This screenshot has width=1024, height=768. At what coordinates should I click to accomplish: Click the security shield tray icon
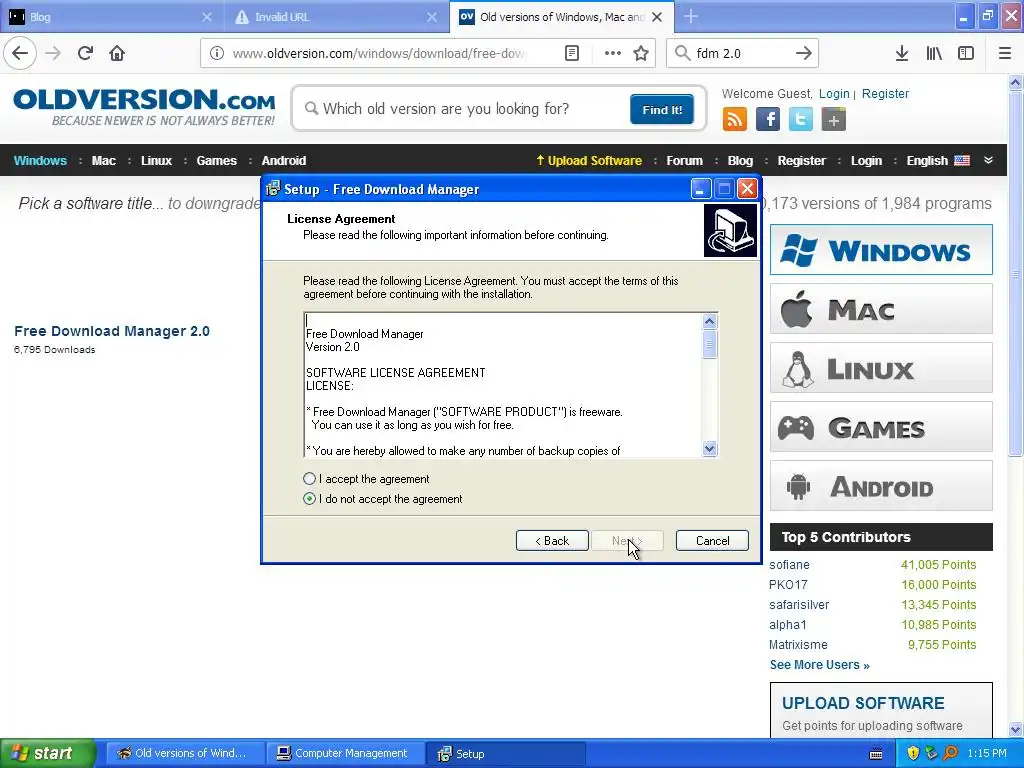tap(913, 753)
